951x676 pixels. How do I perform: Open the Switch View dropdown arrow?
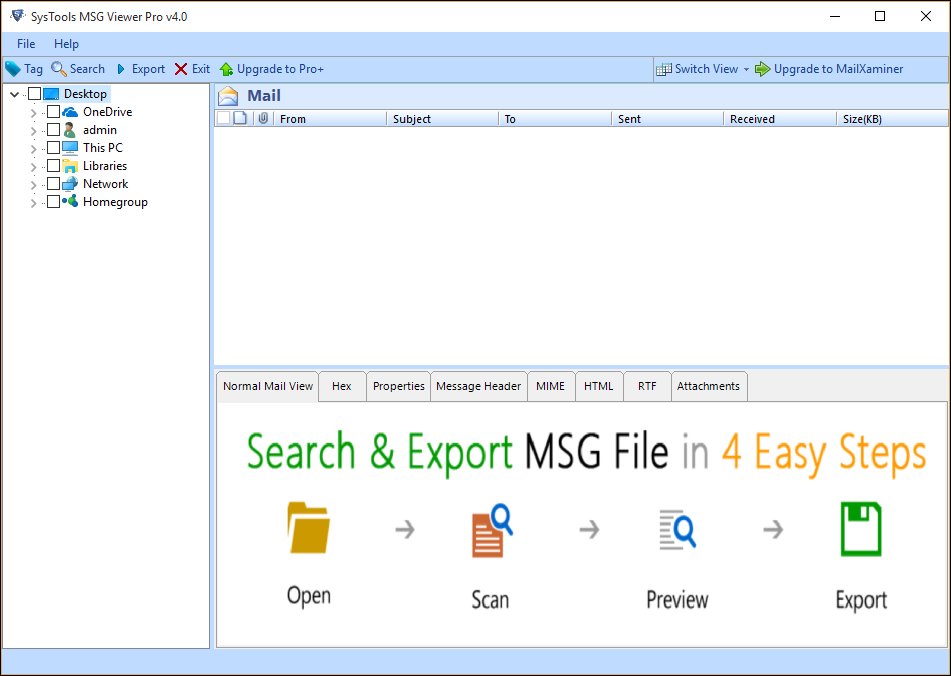point(746,70)
